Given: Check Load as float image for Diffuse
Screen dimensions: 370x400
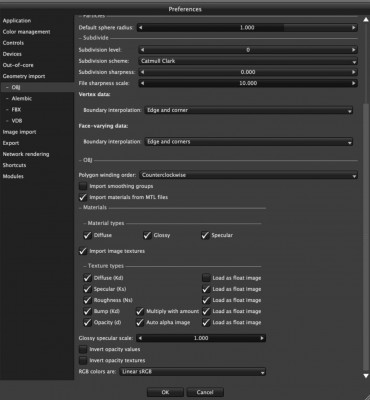Looking at the screenshot, I should pyautogui.click(x=206, y=278).
